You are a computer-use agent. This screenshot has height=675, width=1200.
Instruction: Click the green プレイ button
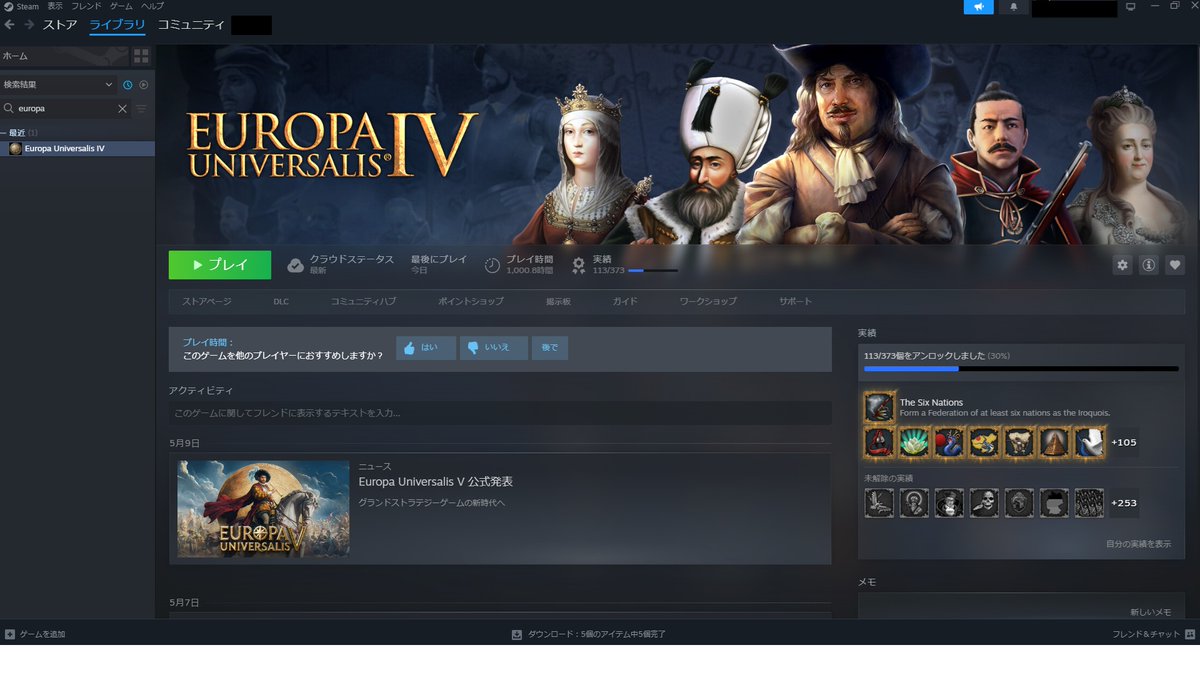pos(220,265)
